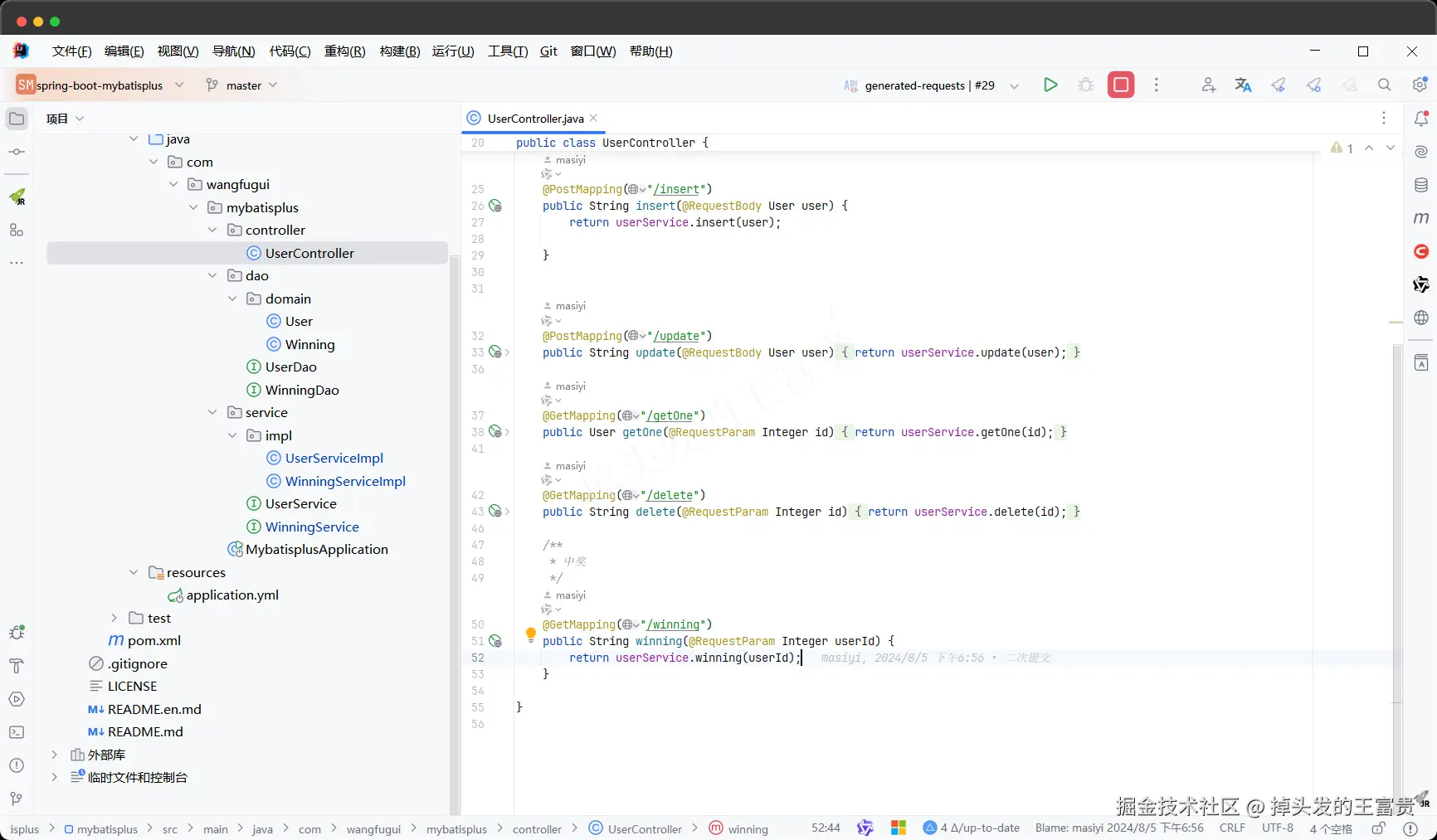1437x840 pixels.
Task: Collapse the controller folder in the tree
Action: [x=212, y=231]
